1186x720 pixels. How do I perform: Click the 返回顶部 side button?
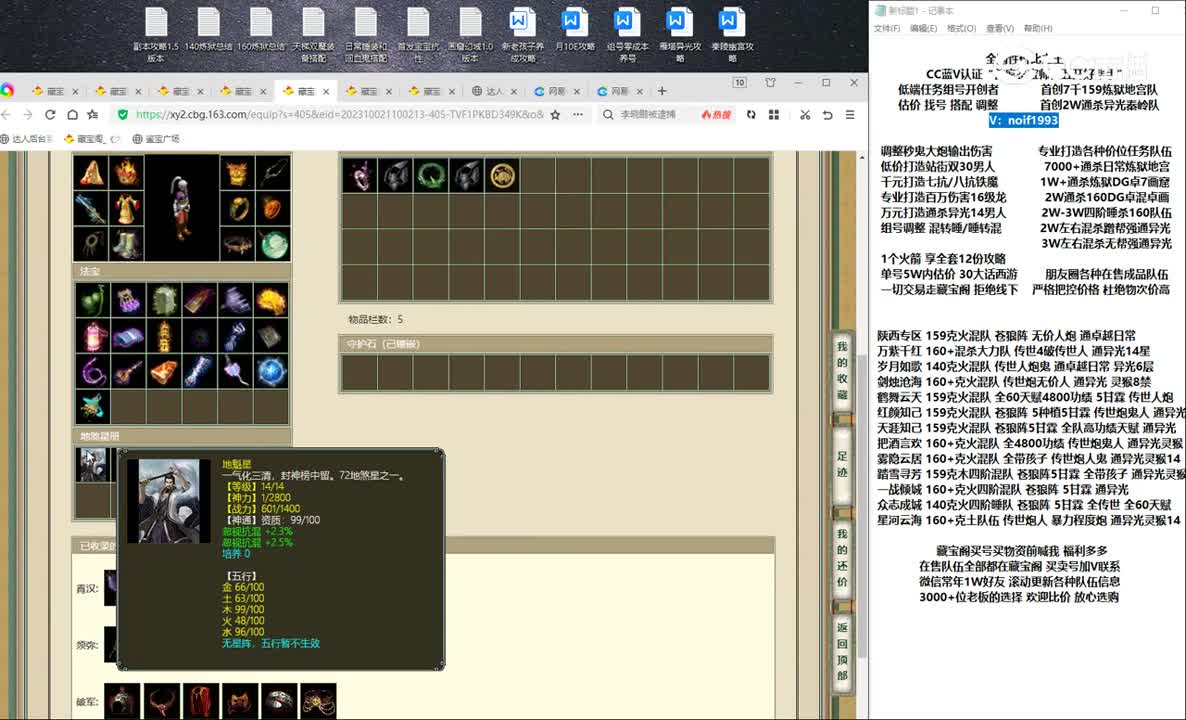point(842,651)
